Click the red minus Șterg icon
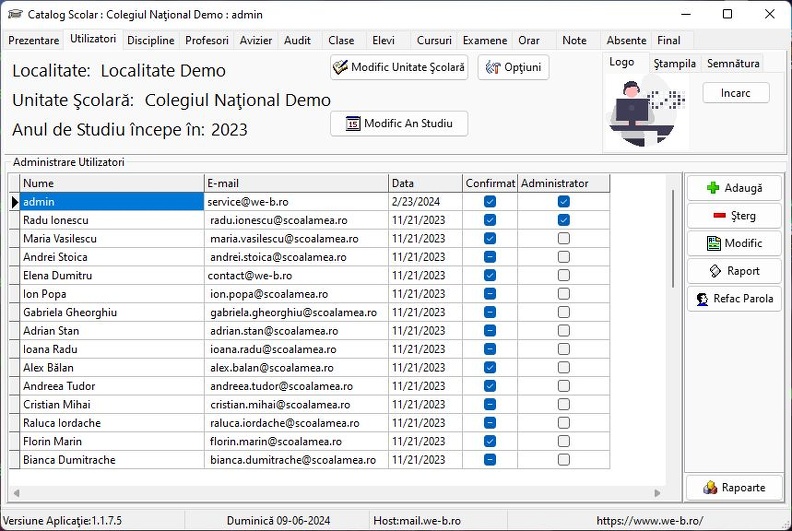This screenshot has height=531, width=792. [719, 216]
